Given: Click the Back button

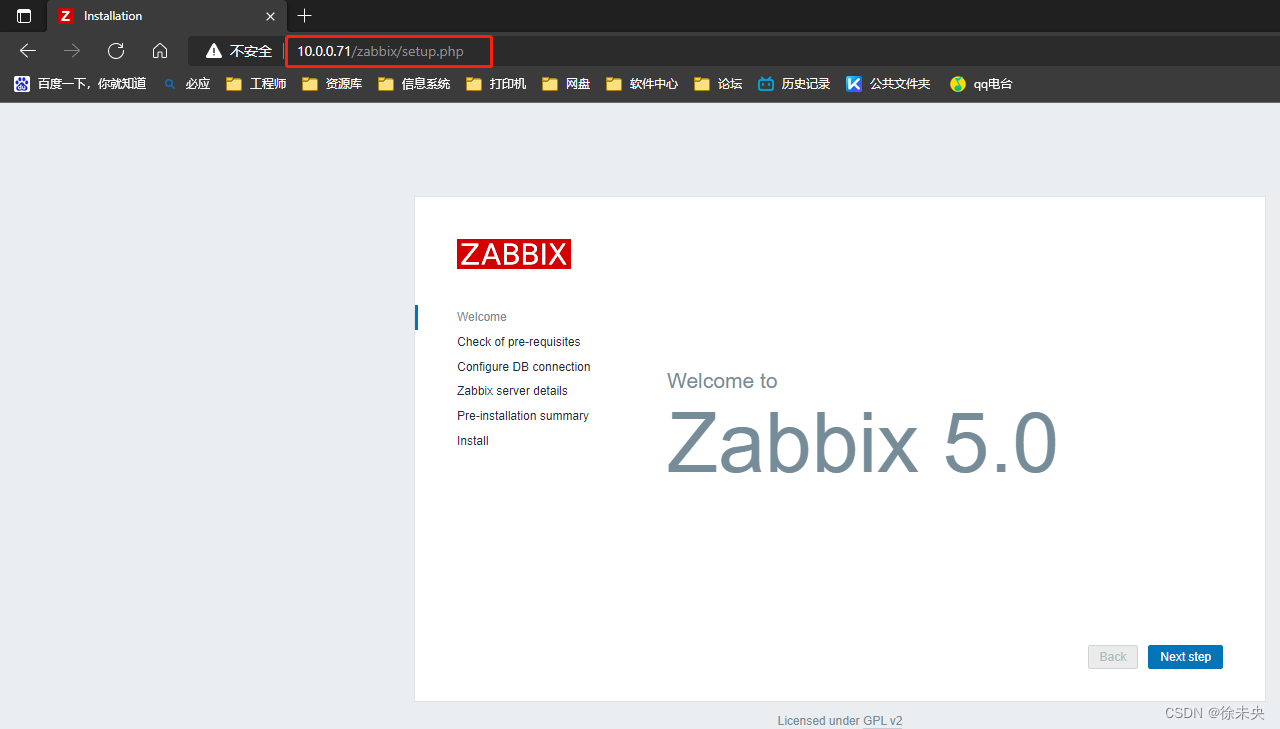Looking at the screenshot, I should coord(1112,656).
